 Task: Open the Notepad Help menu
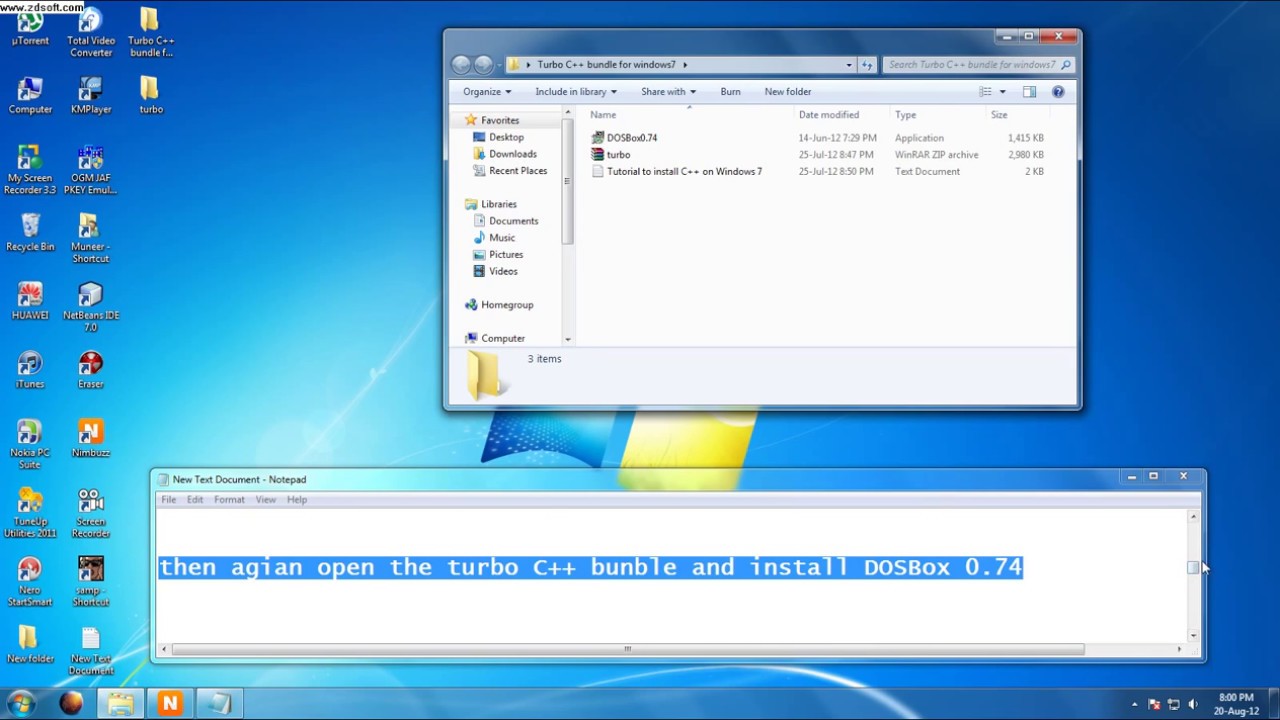point(297,500)
